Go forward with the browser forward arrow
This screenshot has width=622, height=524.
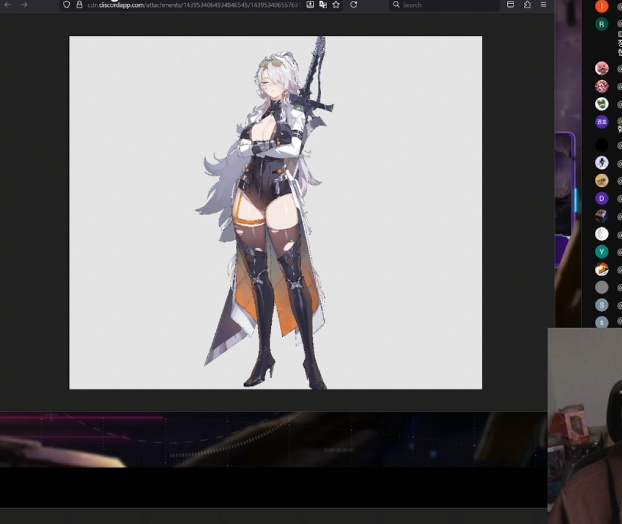tap(24, 5)
